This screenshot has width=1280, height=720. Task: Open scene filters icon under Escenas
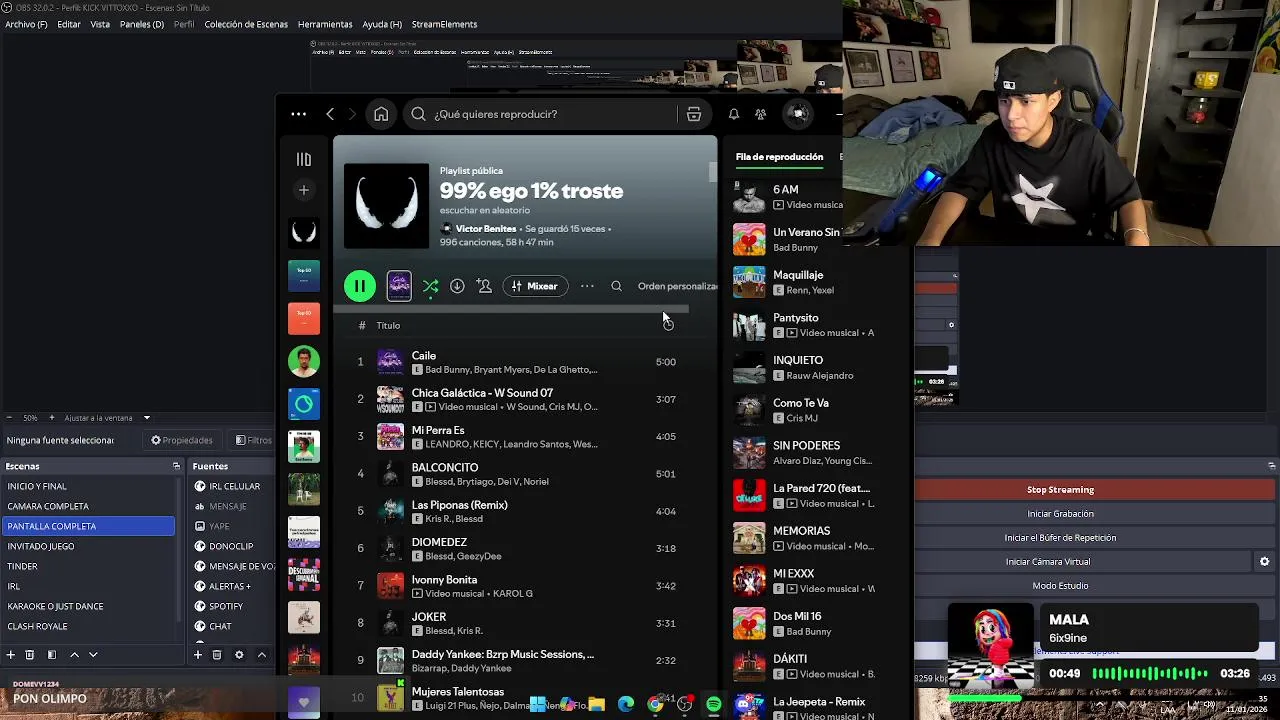[51, 655]
